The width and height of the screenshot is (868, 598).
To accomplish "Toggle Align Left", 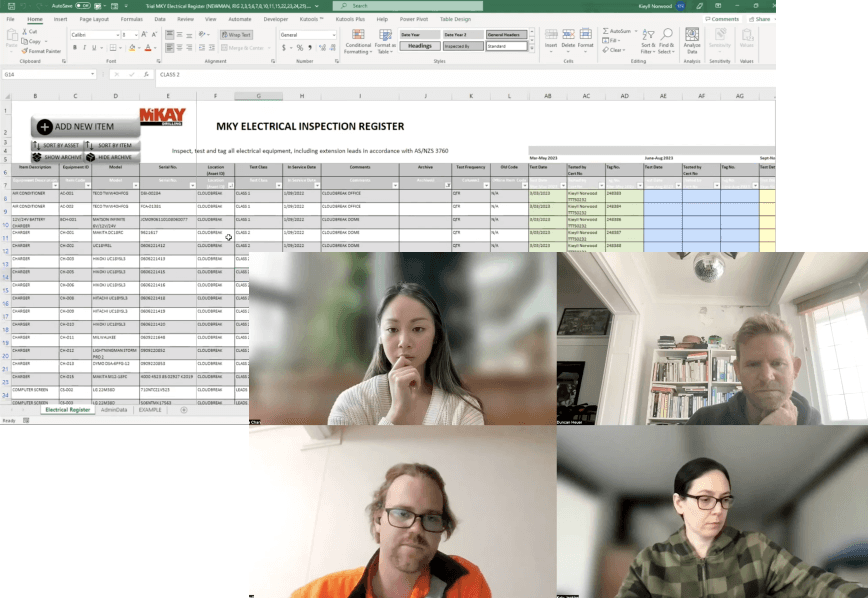I will (169, 48).
